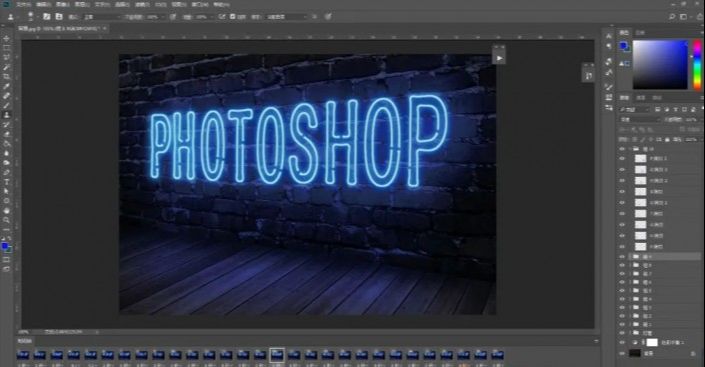Select the Move tool in the toolbar
This screenshot has width=705, height=367.
pyautogui.click(x=6, y=39)
